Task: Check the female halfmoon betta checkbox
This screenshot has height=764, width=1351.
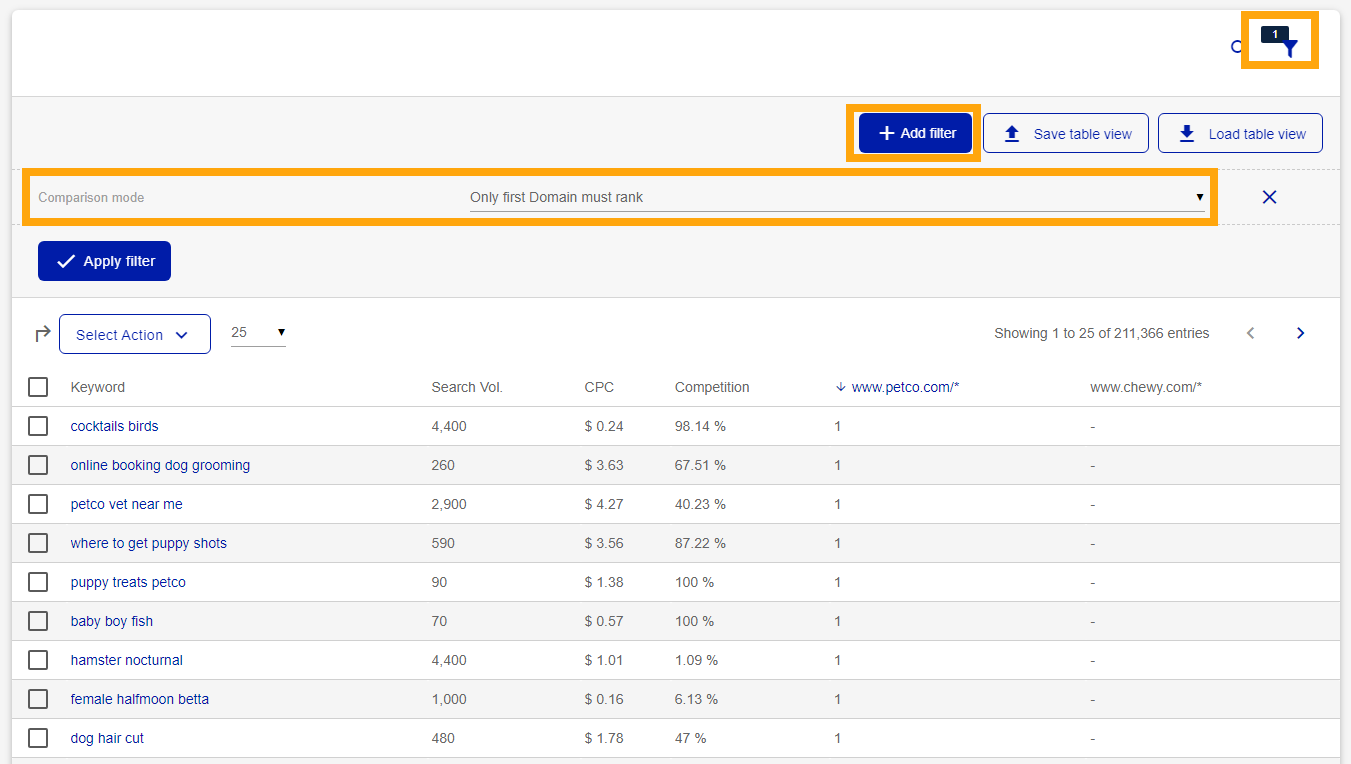Action: click(38, 699)
